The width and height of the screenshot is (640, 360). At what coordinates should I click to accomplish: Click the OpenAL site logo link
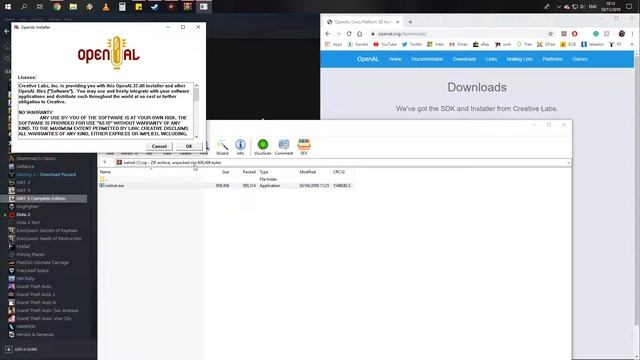coord(368,59)
